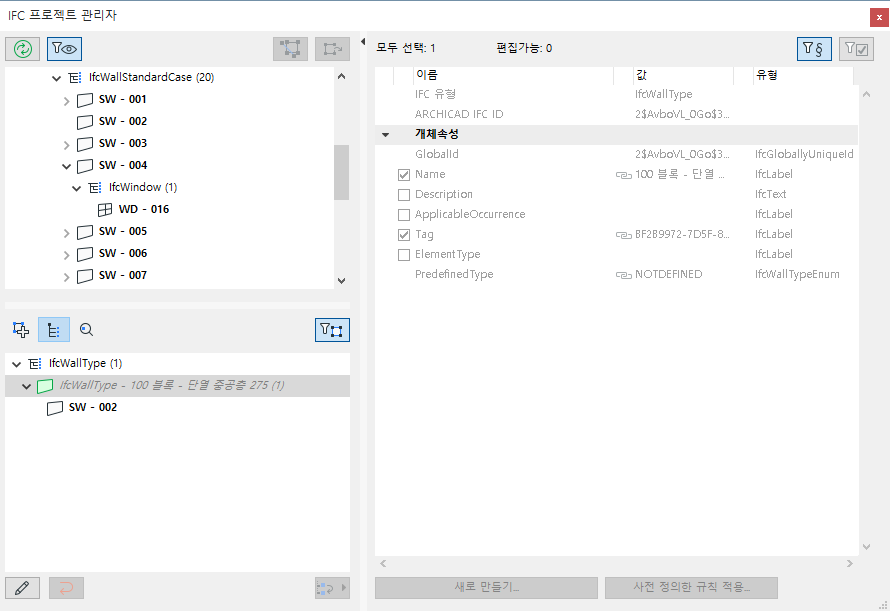Select the PredefinedType property row

(x=616, y=274)
